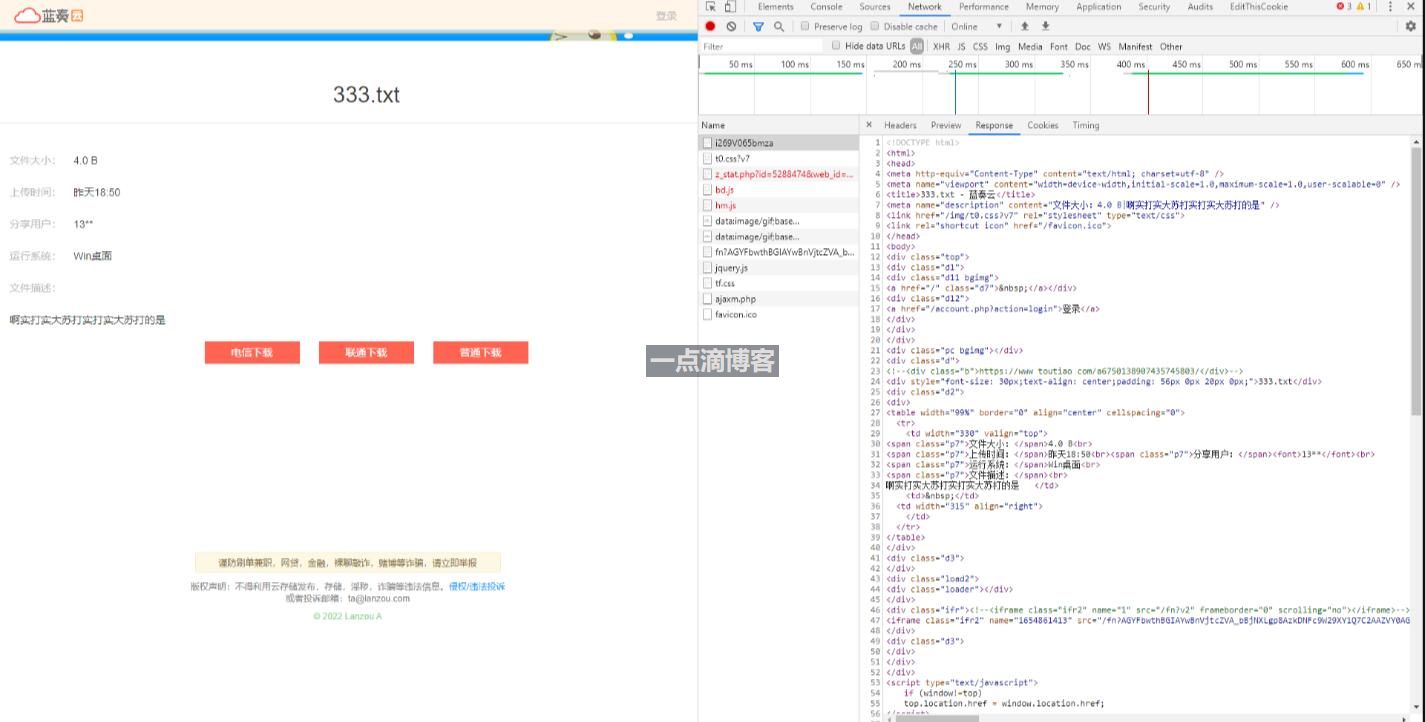Toggle the device toolbar icon

[728, 6]
